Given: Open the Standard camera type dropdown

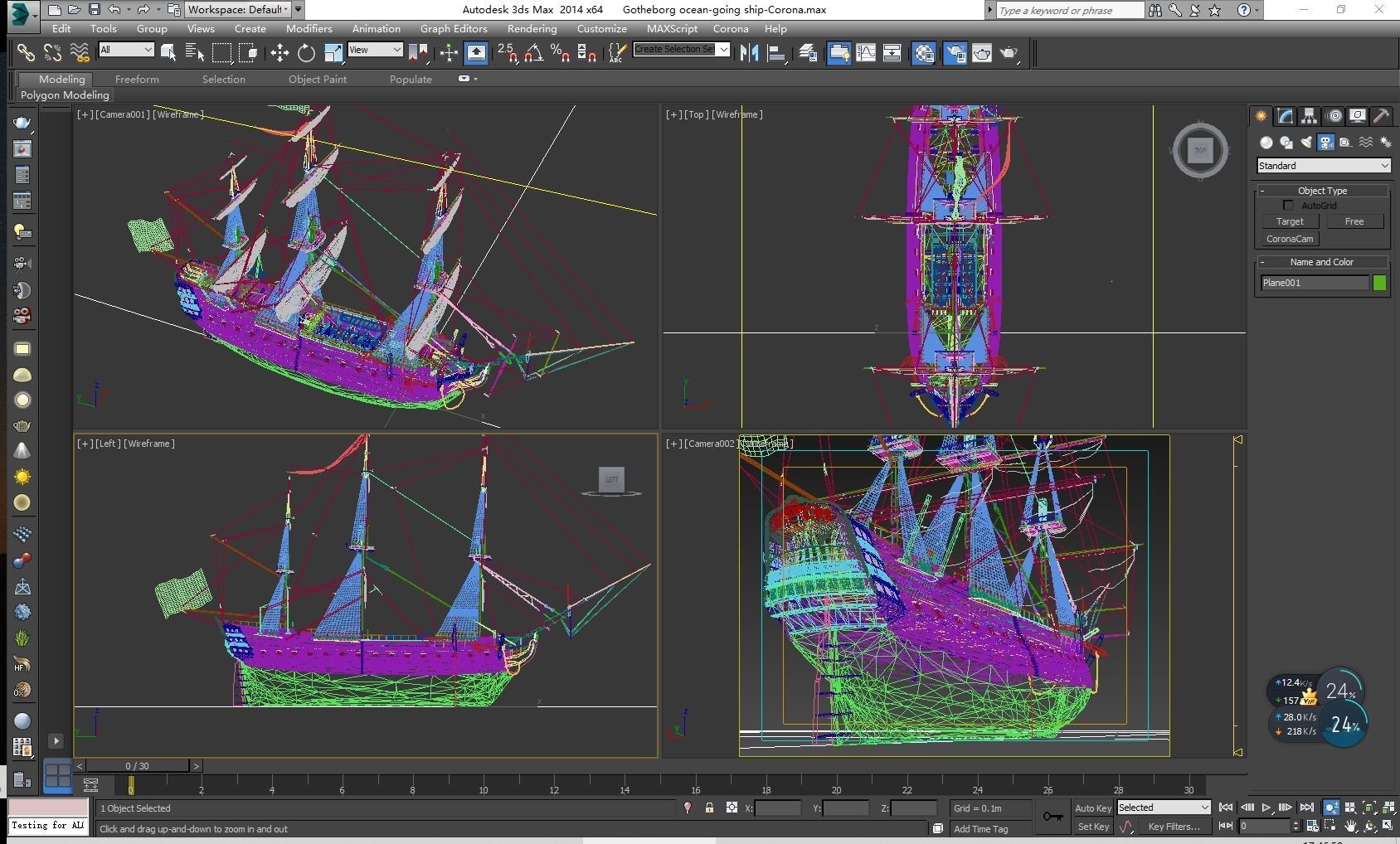Looking at the screenshot, I should point(1323,166).
